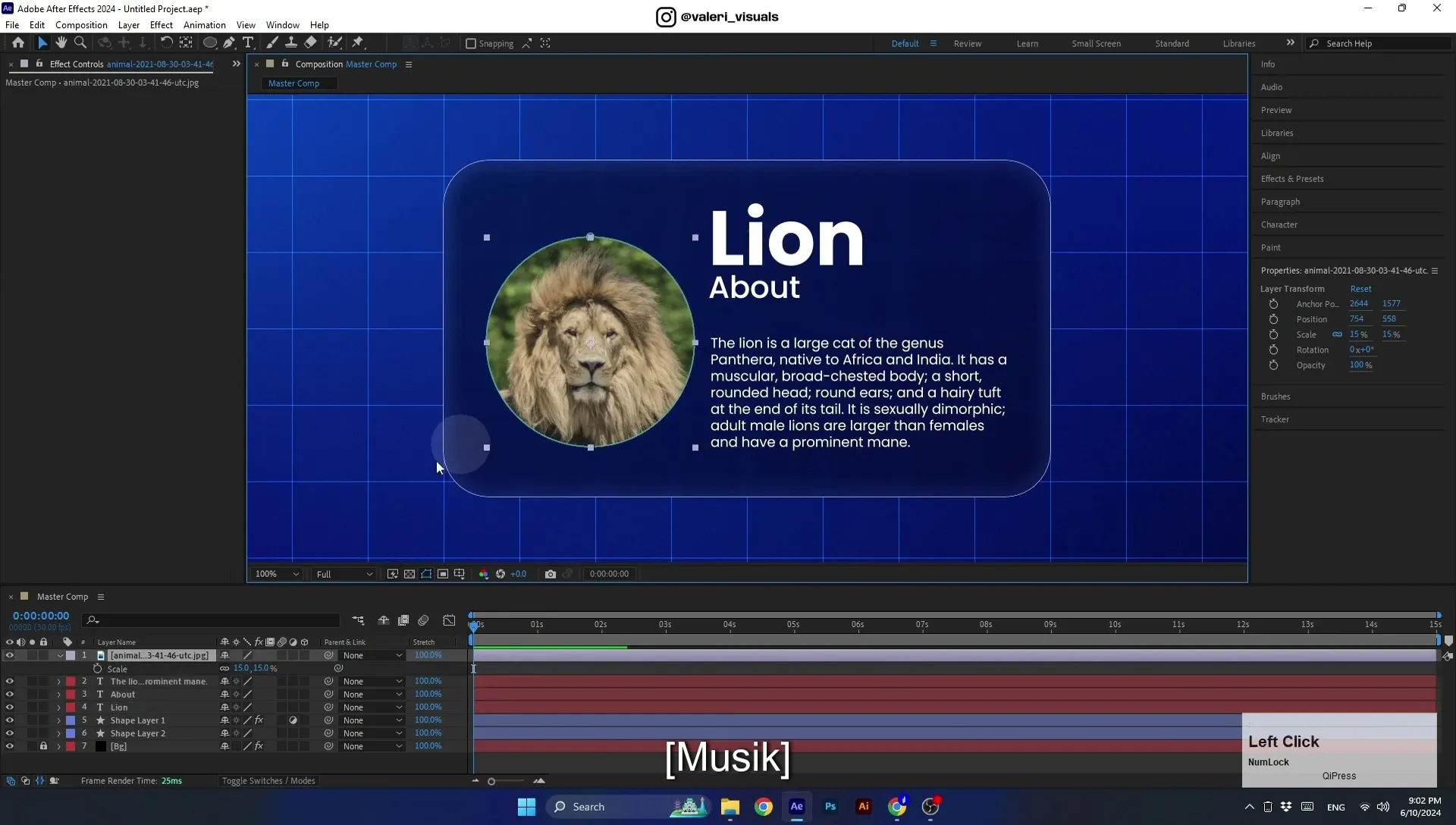Open the 100% magnification dropdown
This screenshot has height=825, width=1456.
tap(277, 574)
